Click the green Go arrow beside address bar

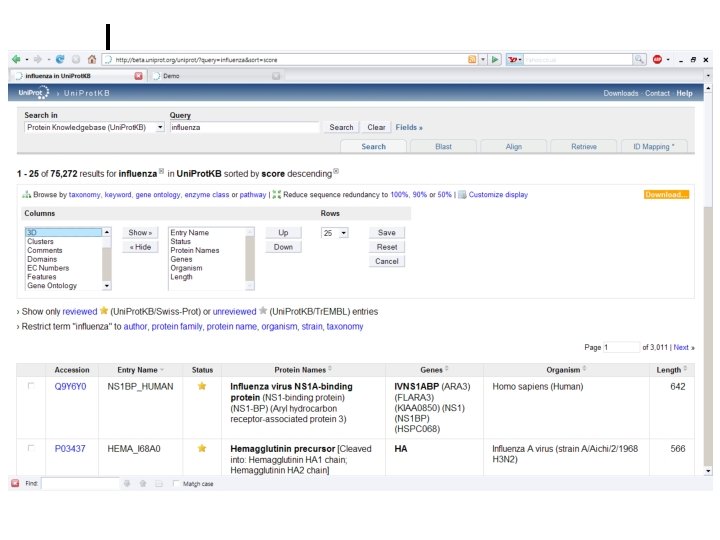point(495,59)
